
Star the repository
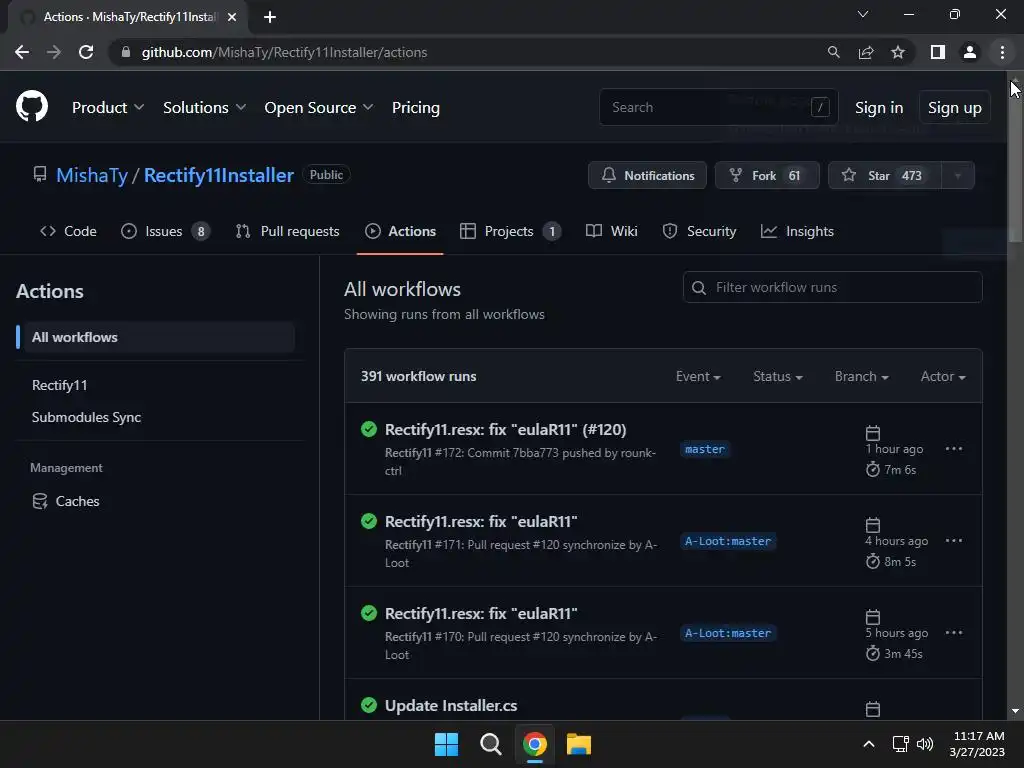885,176
